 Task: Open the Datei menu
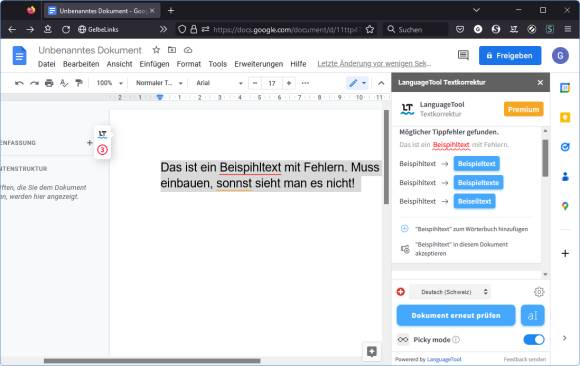tap(47, 64)
